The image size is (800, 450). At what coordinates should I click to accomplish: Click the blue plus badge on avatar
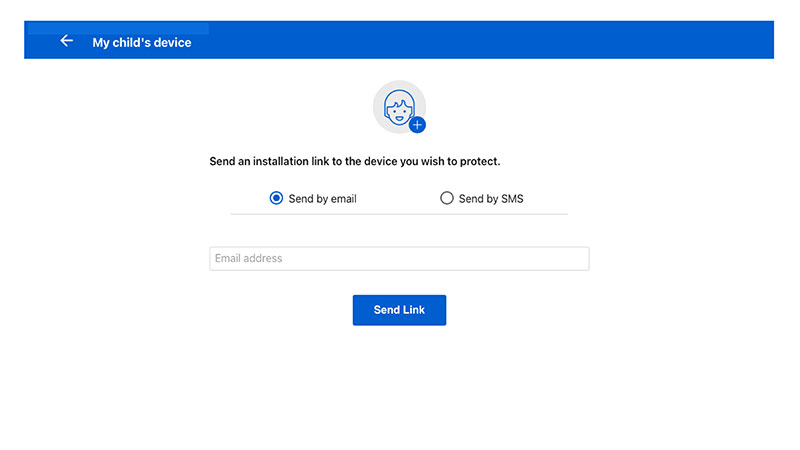(417, 124)
